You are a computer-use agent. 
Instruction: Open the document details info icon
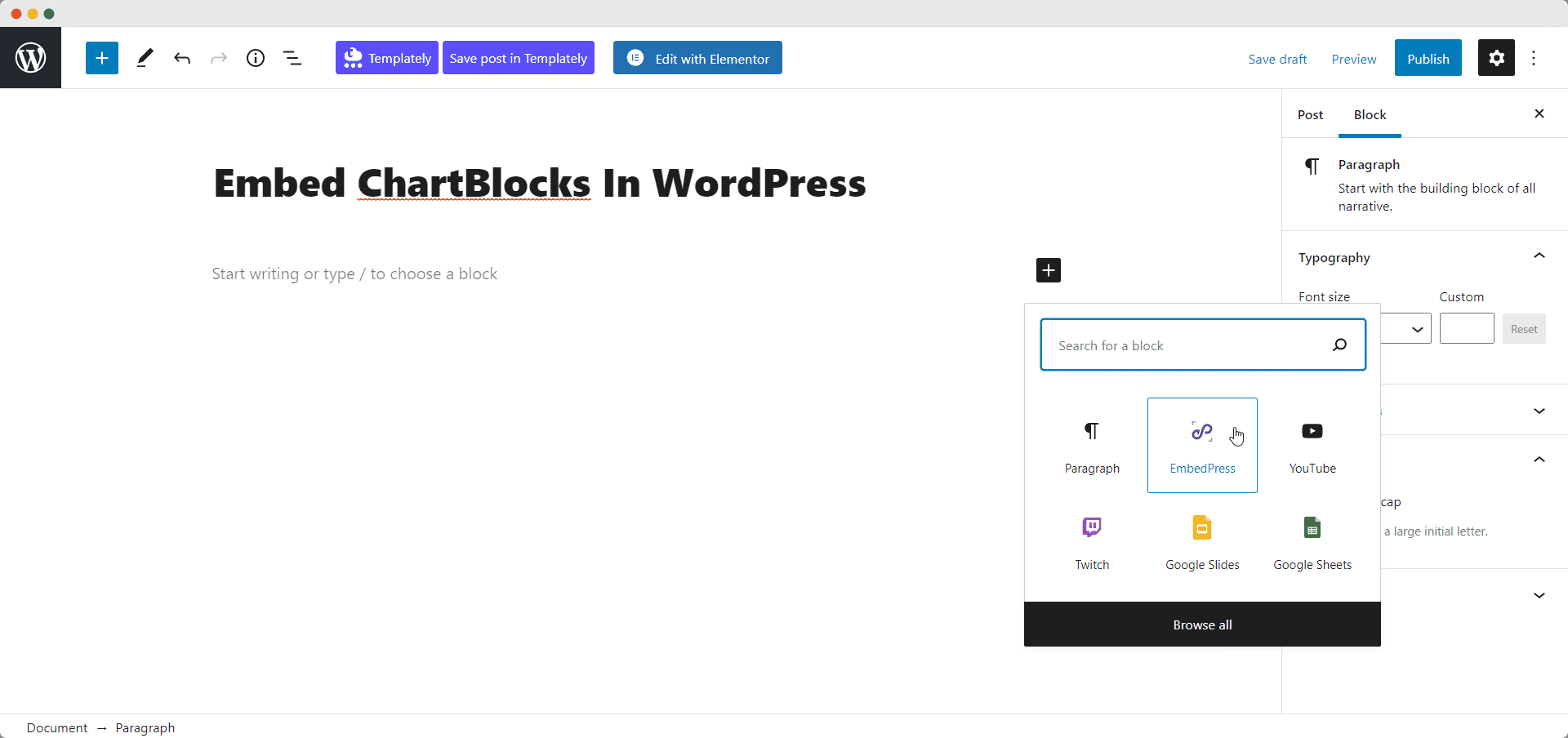coord(256,58)
